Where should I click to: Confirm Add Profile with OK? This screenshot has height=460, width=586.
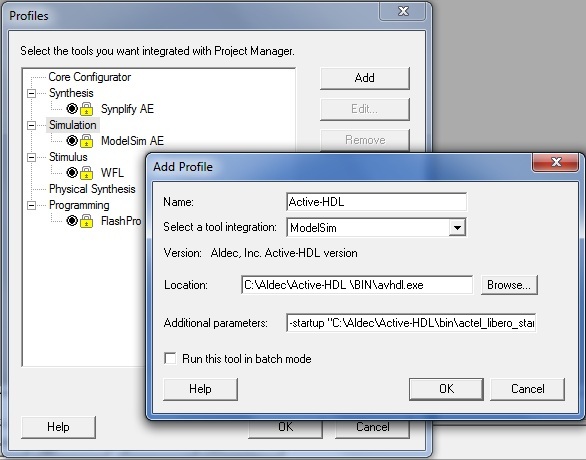click(446, 389)
